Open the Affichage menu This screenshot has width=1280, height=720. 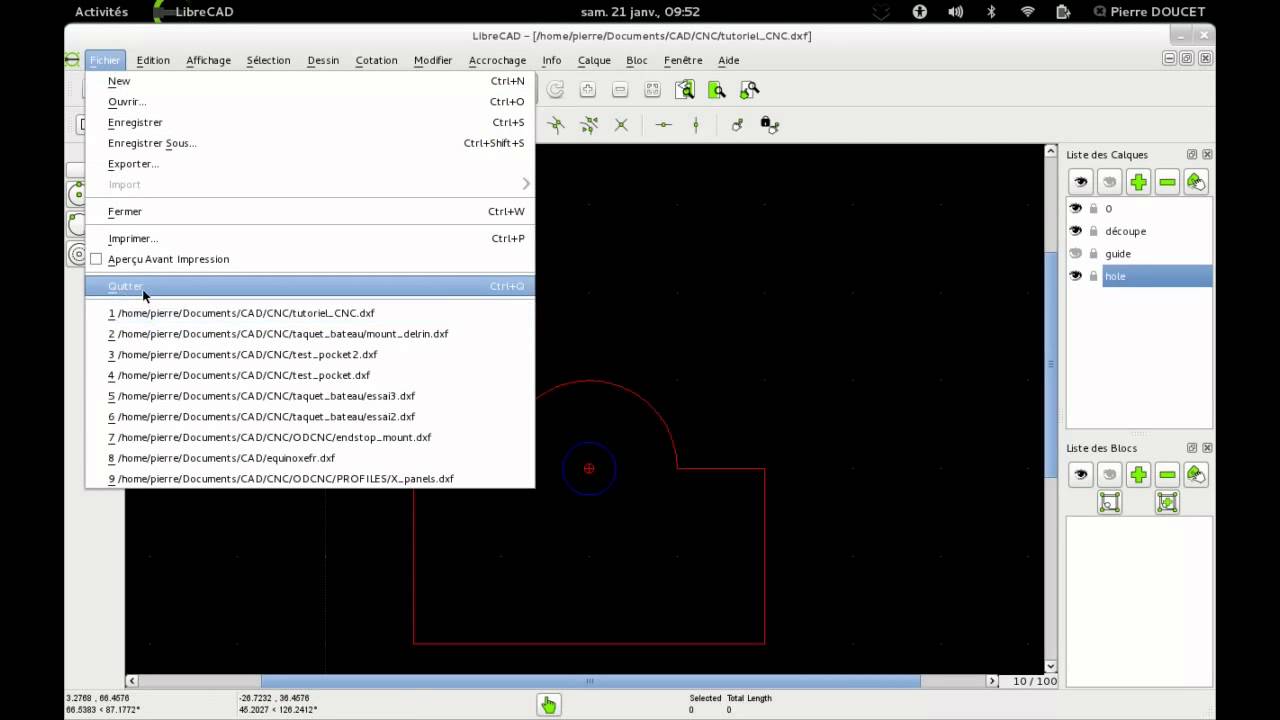pyautogui.click(x=208, y=60)
